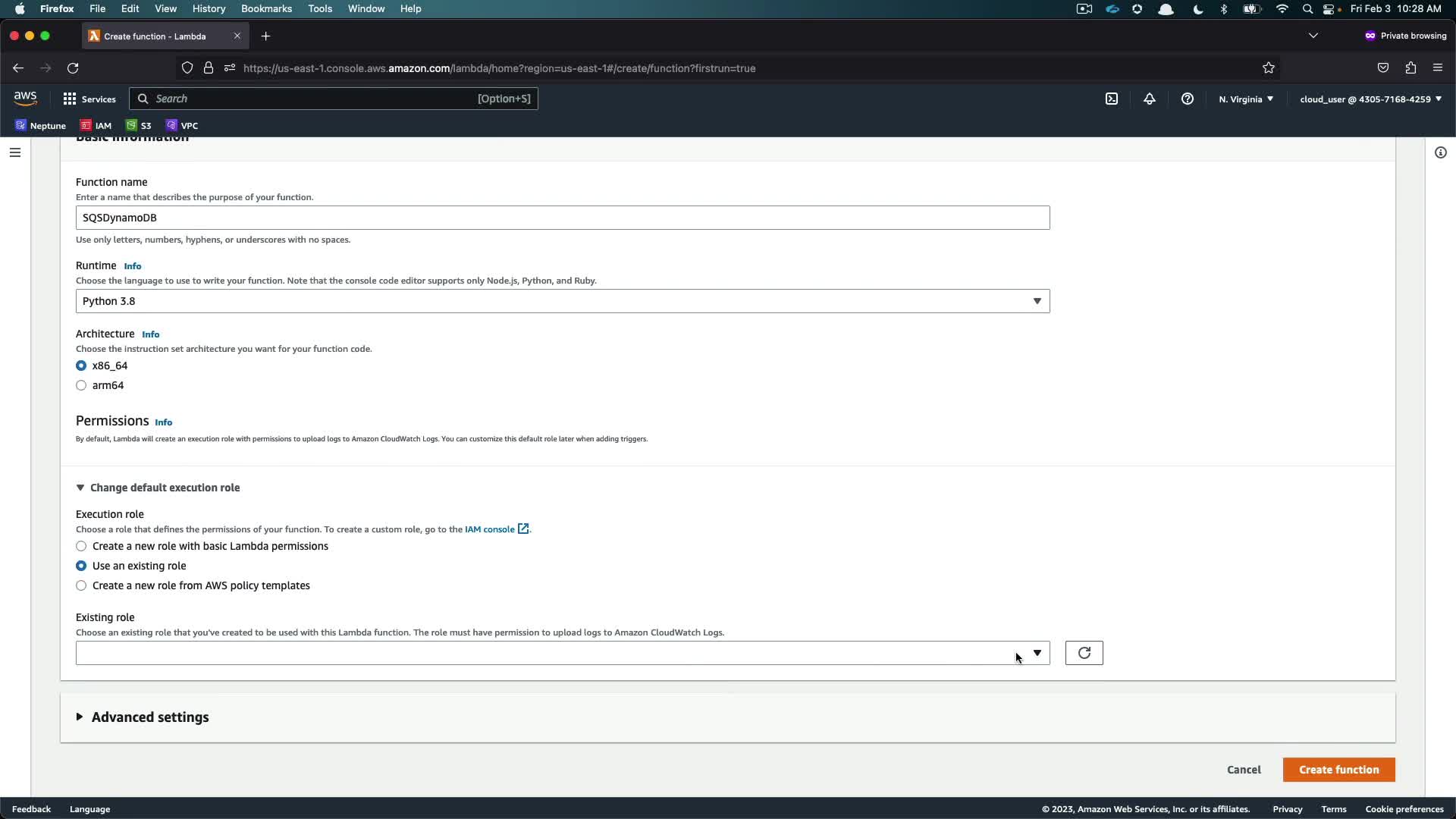Select the arm64 architecture option

tap(81, 385)
